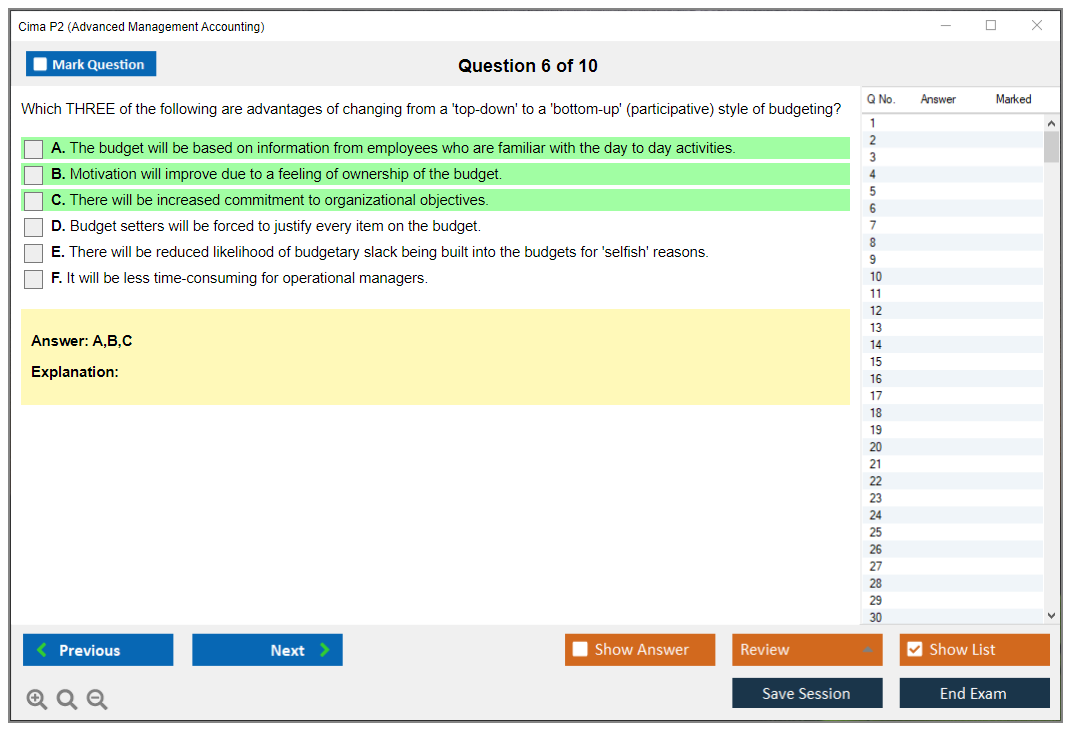The width and height of the screenshot is (1075, 735).
Task: Select answer option A checkbox
Action: [x=34, y=149]
